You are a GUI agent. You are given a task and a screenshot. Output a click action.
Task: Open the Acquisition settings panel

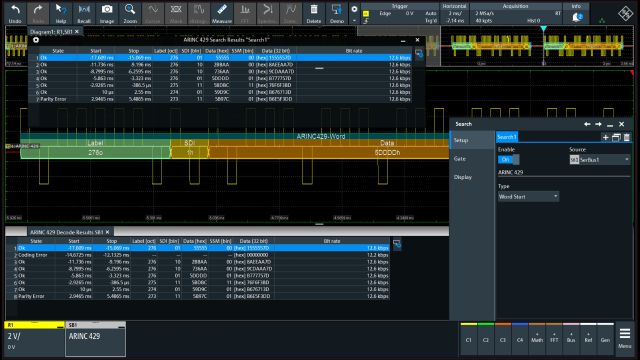516,13
